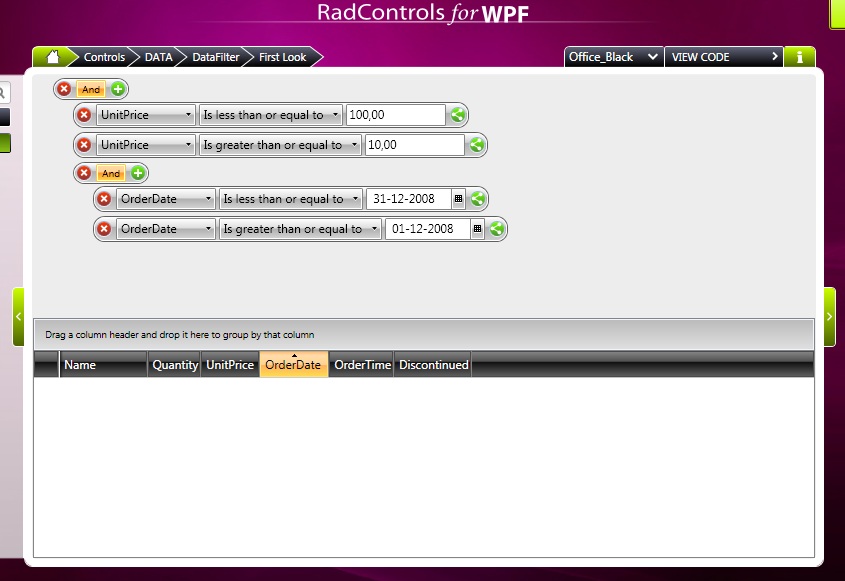Open calendar for the 31-12-2008 date

(x=458, y=199)
